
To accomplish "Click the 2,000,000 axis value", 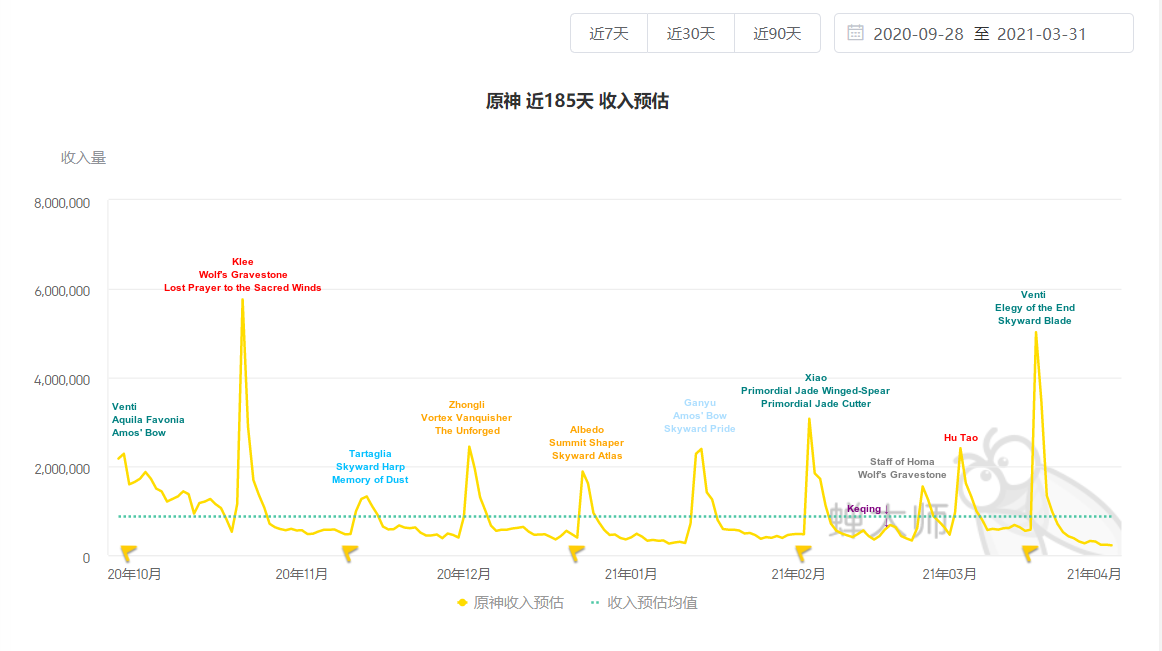I will [62, 469].
